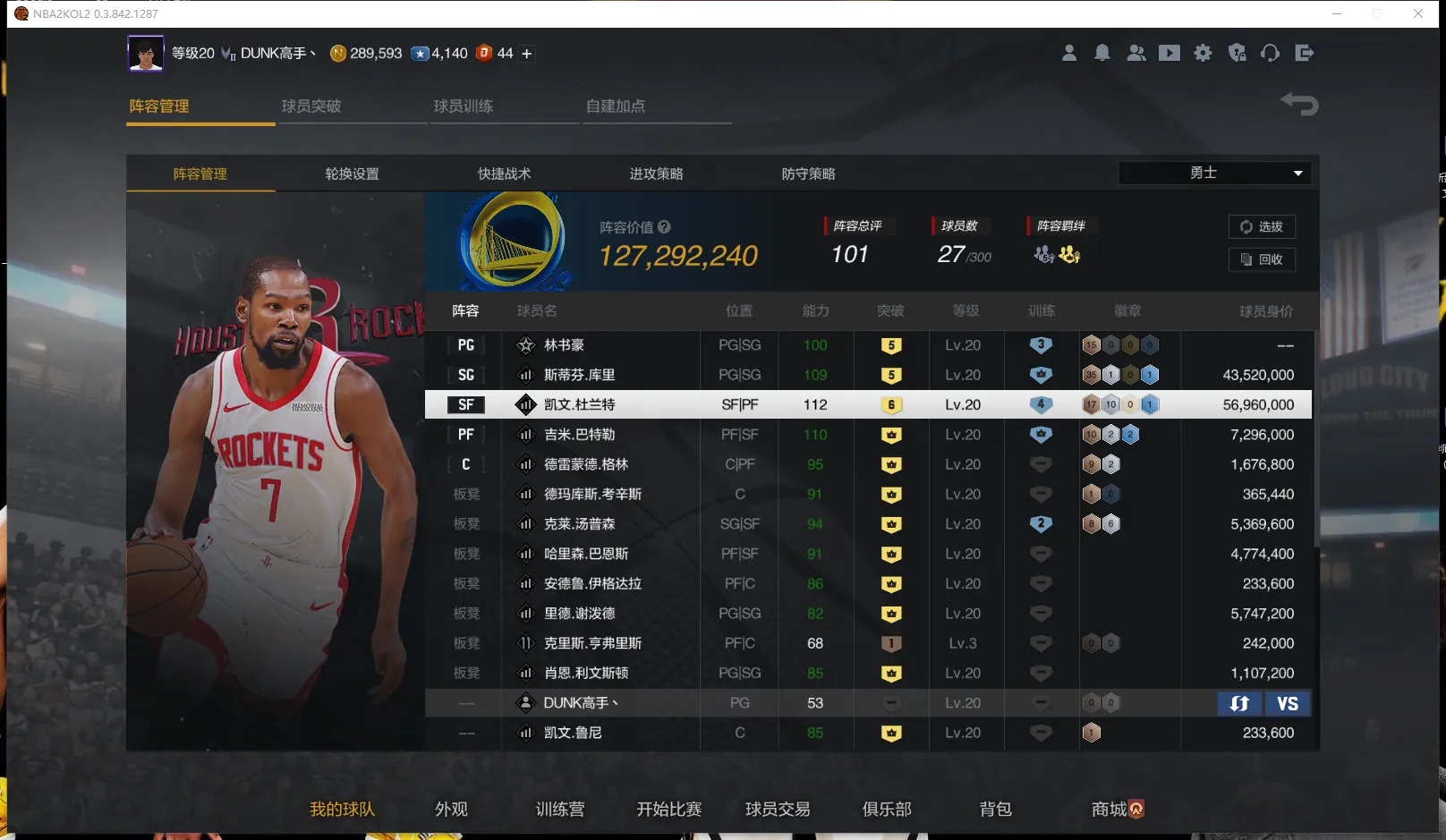Open the 进攻策略 sub-tab
The width and height of the screenshot is (1446, 840).
tap(656, 174)
